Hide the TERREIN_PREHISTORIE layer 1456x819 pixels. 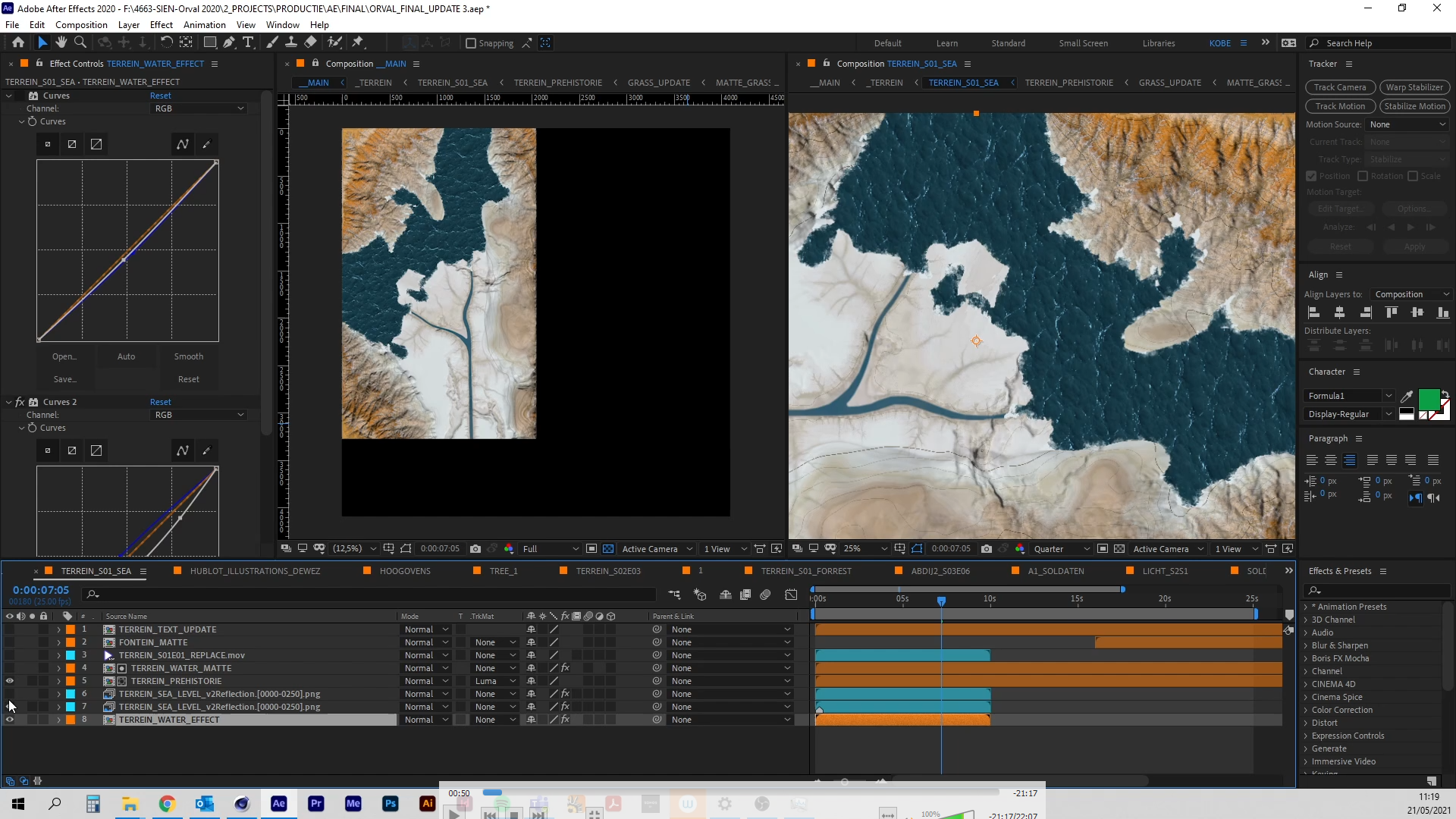[9, 681]
